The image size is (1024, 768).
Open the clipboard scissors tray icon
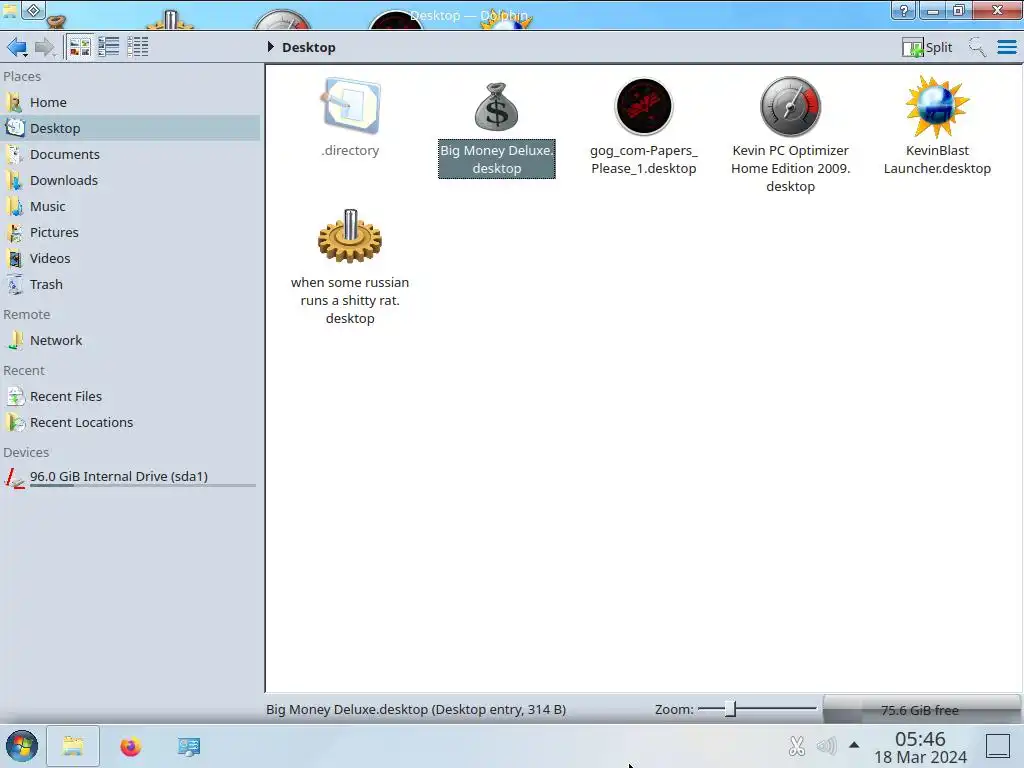pyautogui.click(x=797, y=746)
